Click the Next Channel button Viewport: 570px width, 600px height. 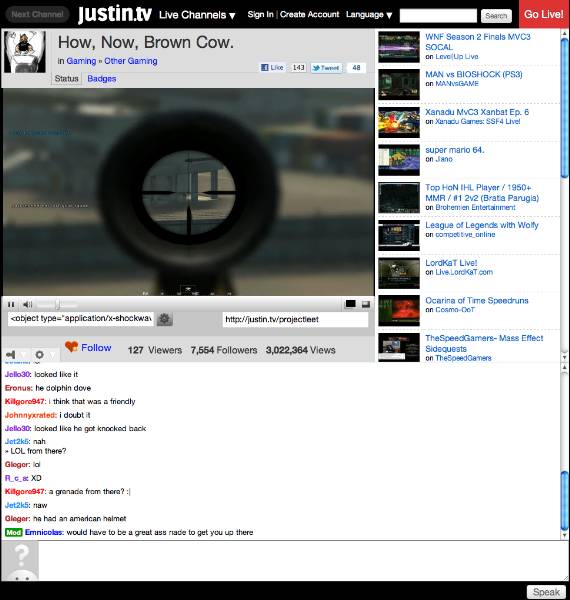tap(37, 15)
